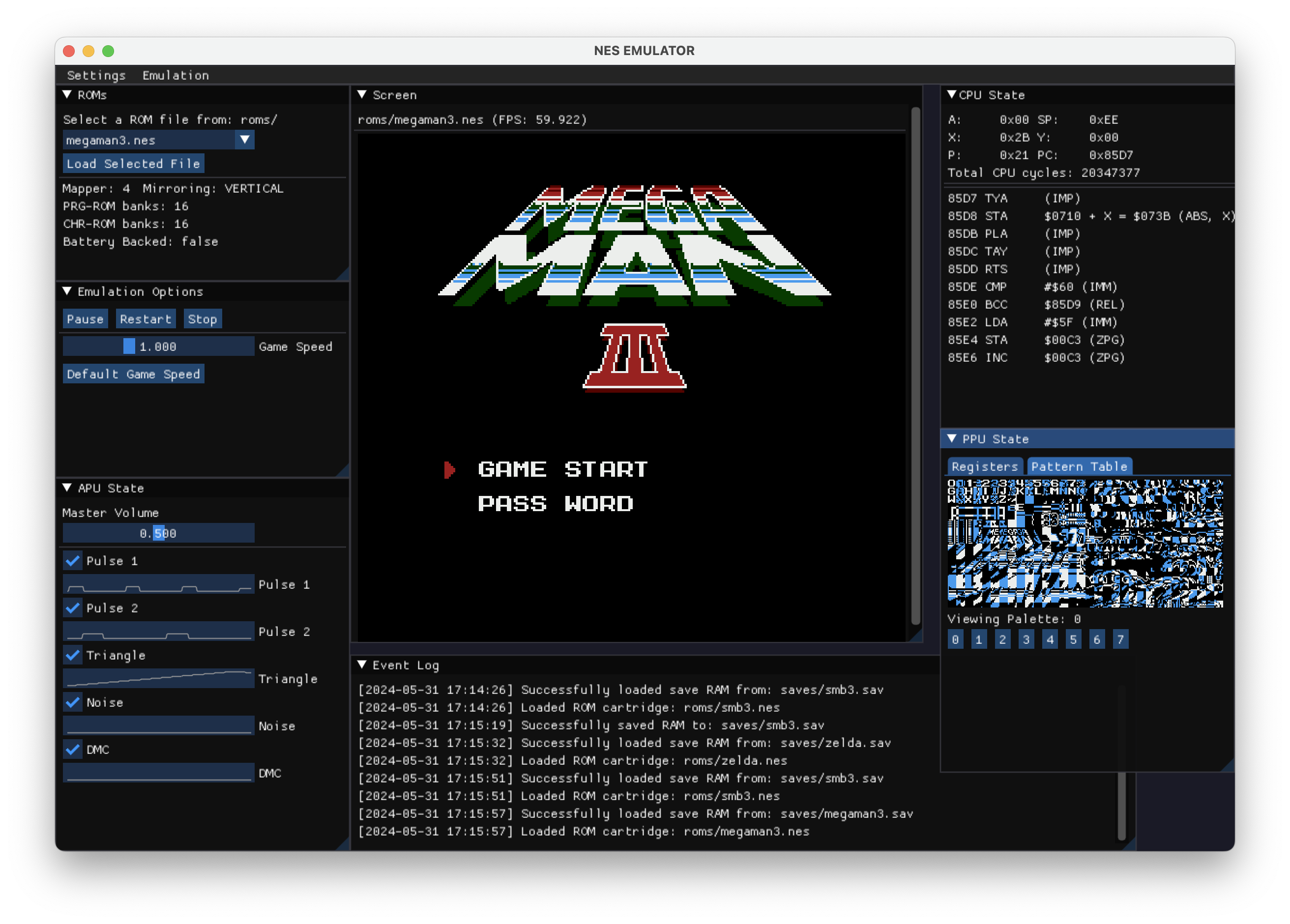This screenshot has width=1290, height=924.
Task: Pause the emulation
Action: tap(85, 319)
